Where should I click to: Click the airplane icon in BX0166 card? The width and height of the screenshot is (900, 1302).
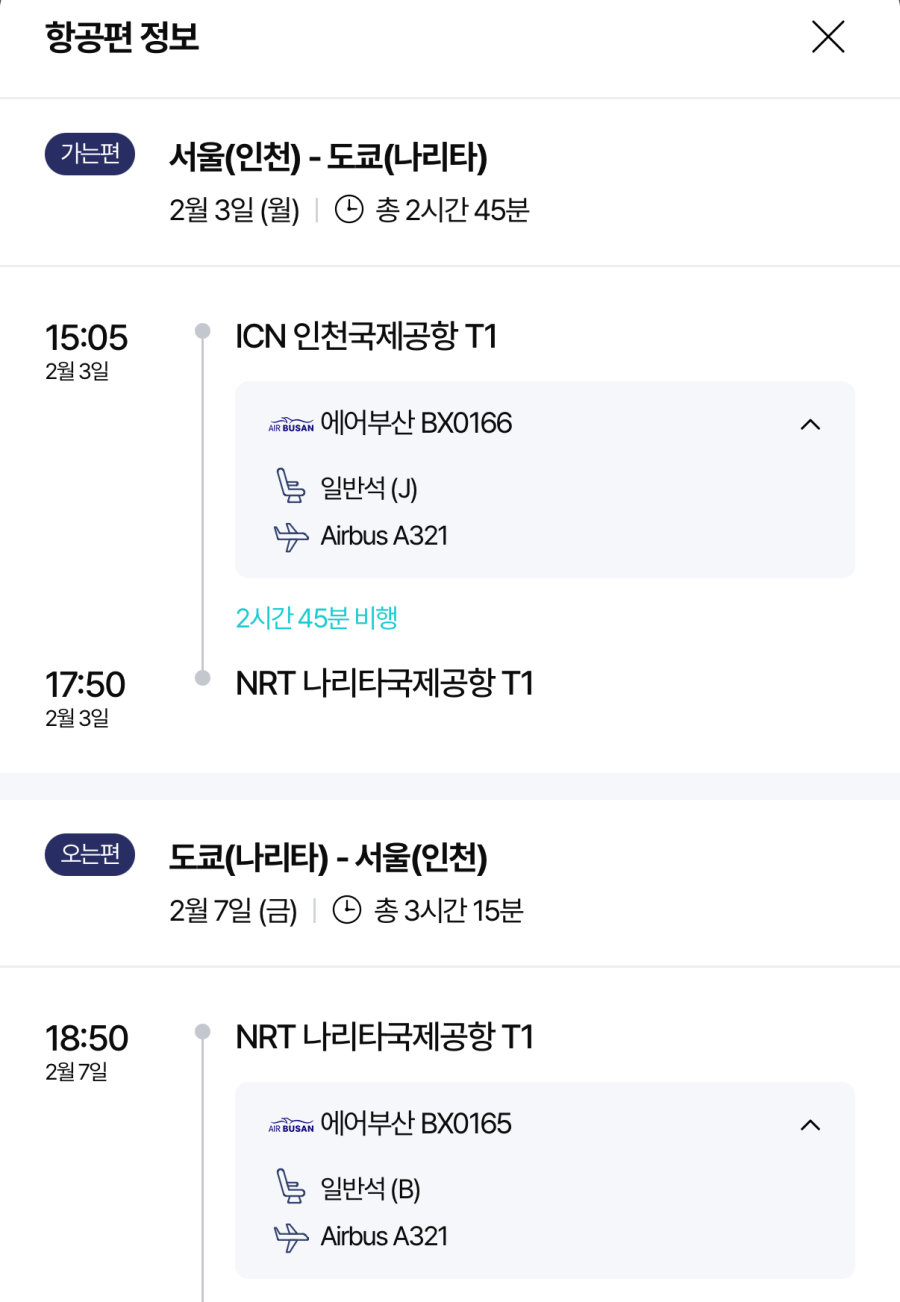[291, 537]
